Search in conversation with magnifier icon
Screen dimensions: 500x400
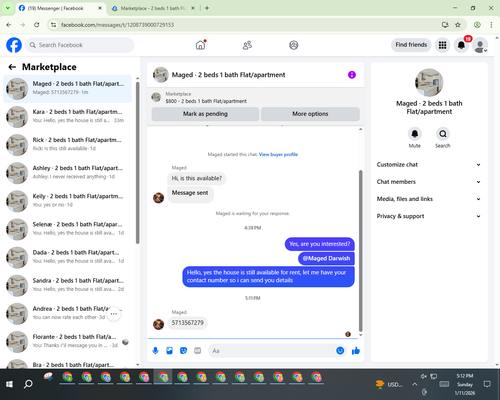[443, 134]
